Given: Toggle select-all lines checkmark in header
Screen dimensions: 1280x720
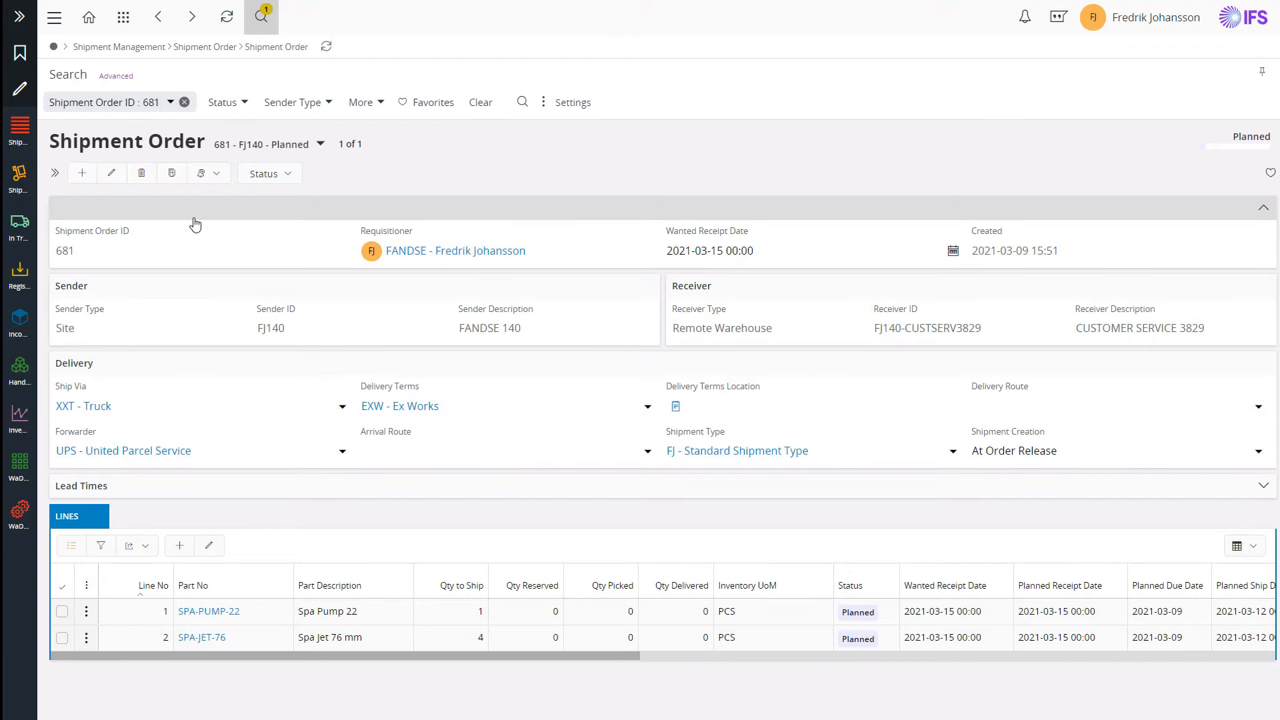Looking at the screenshot, I should coord(62,586).
